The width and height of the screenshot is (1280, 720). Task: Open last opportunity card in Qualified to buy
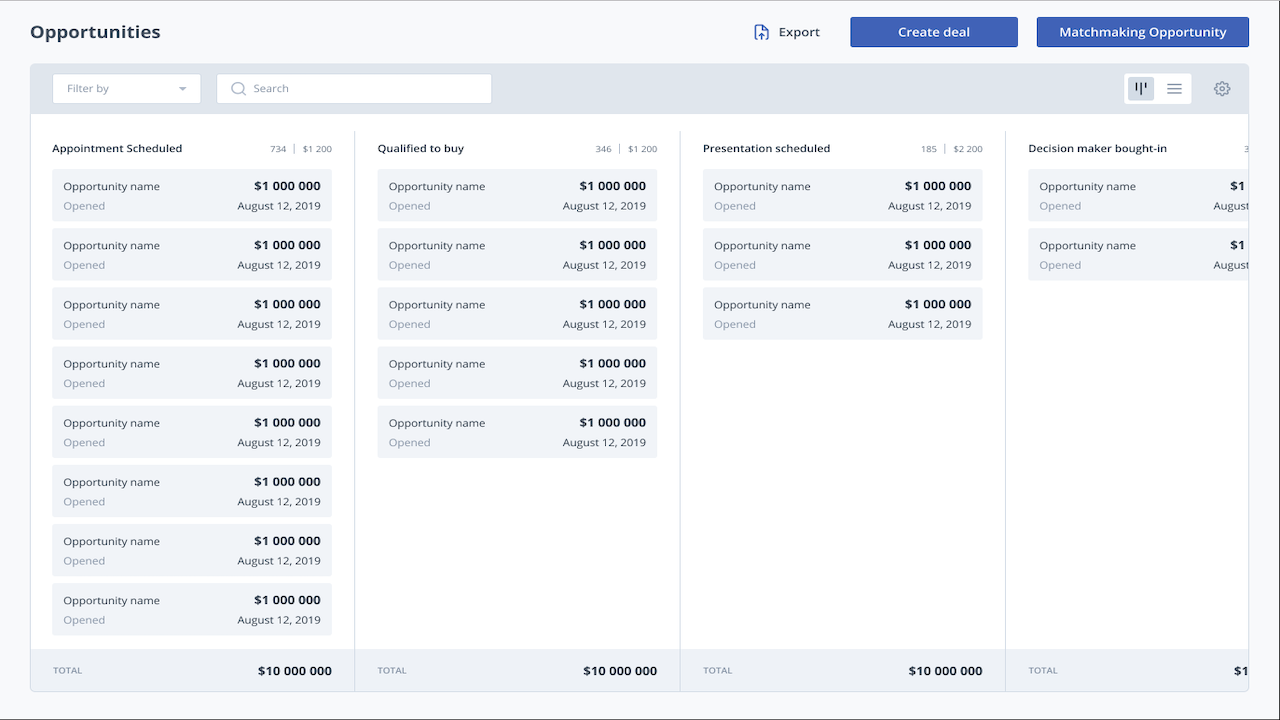coord(517,432)
